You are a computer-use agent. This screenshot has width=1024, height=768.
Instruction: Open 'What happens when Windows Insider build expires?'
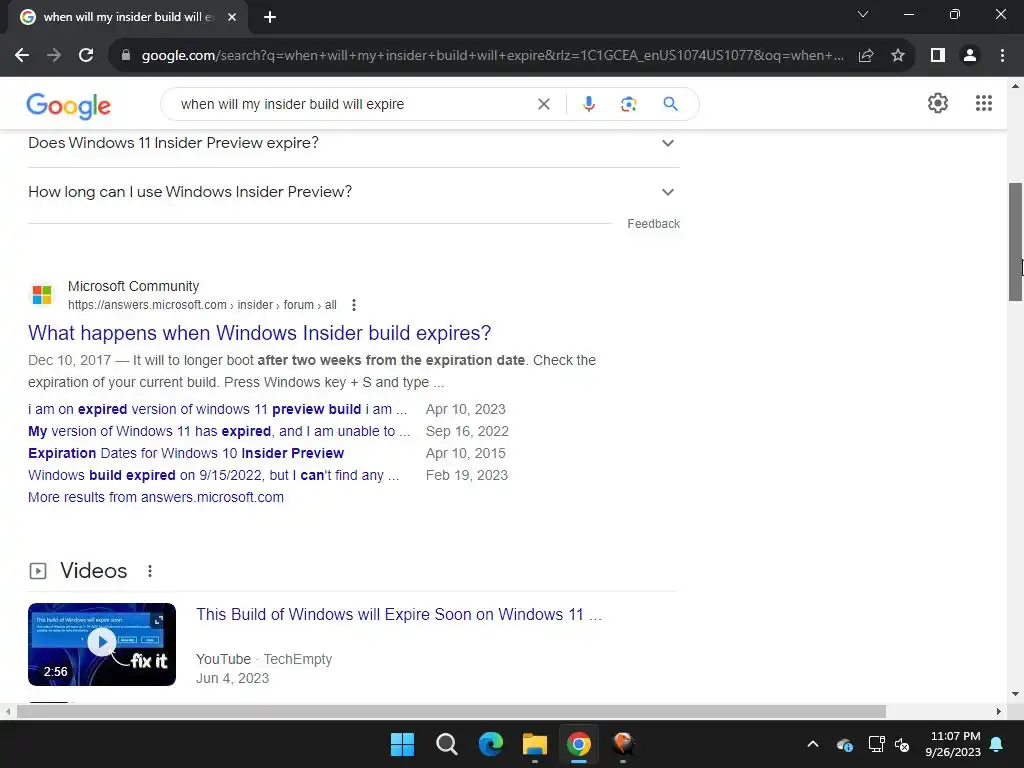click(259, 333)
